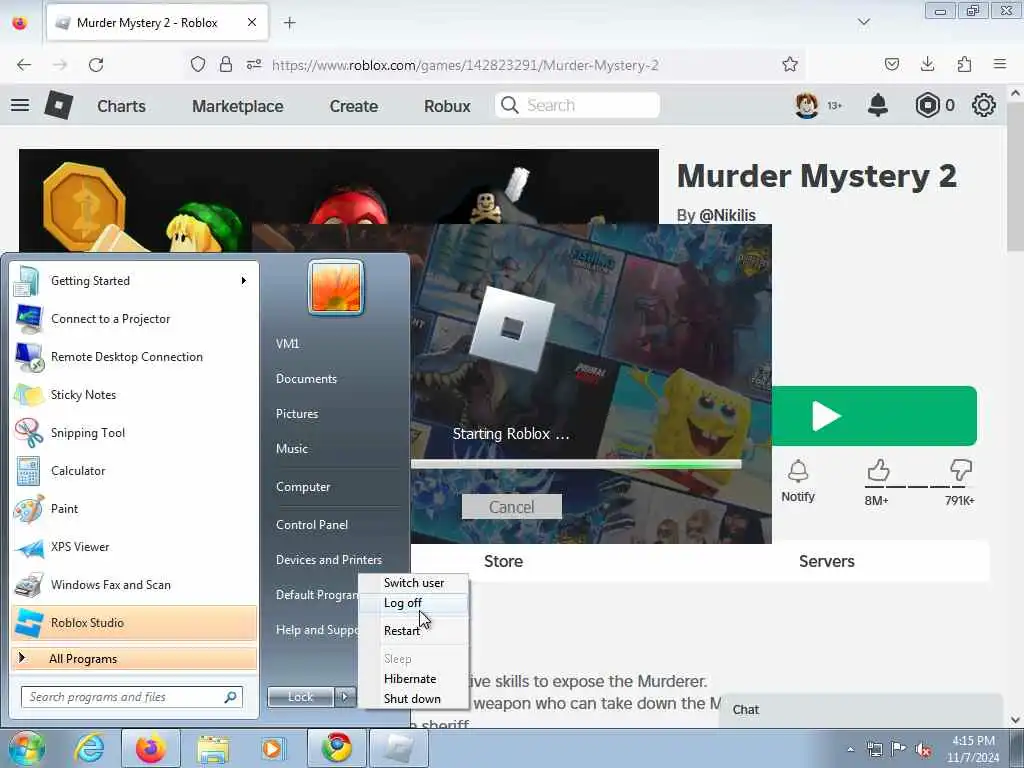This screenshot has width=1024, height=768.
Task: Reload the Roblox page
Action: [x=96, y=65]
